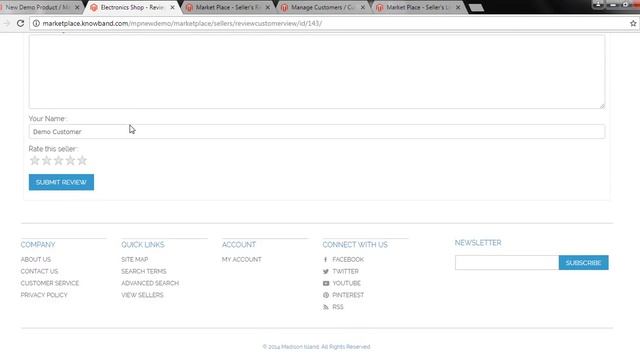The image size is (640, 360).
Task: Open the View Sellers link
Action: (x=142, y=295)
